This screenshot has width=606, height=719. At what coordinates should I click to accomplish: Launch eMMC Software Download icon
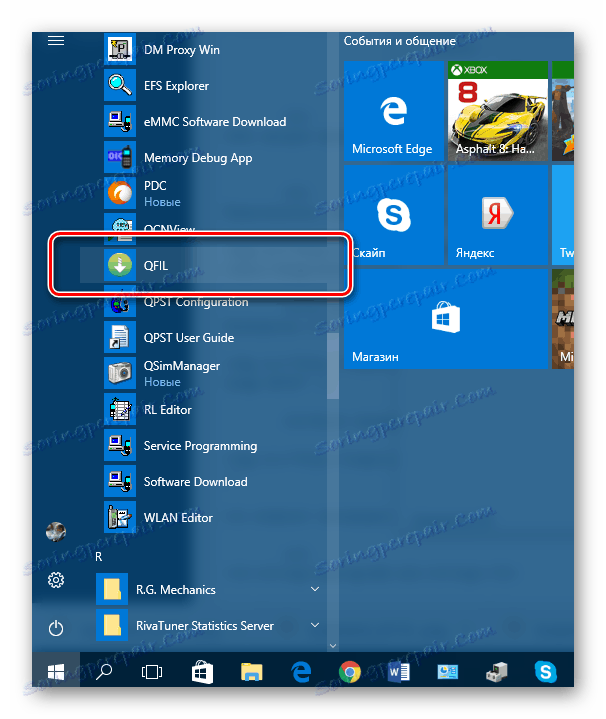point(120,122)
